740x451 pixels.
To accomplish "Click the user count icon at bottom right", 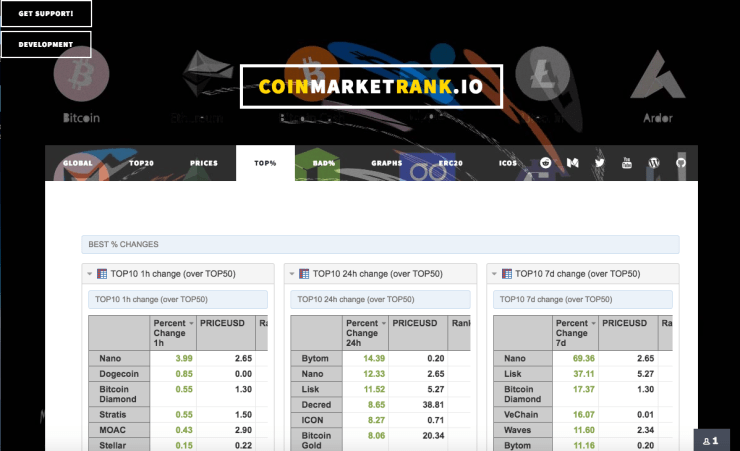I will [711, 440].
